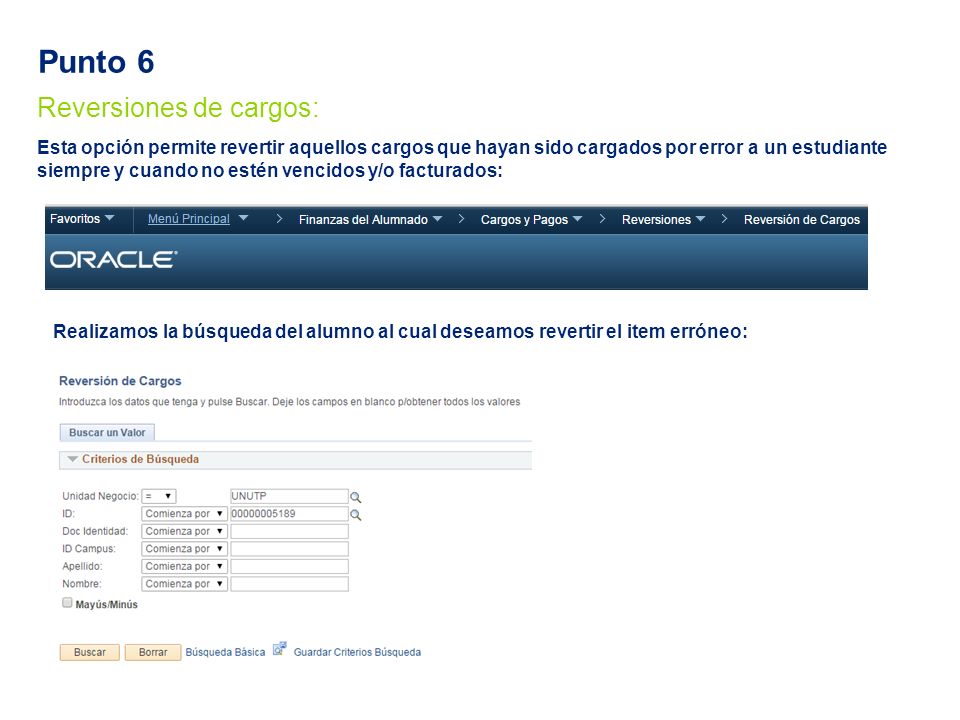Open Doc Identidad operator dropdown
The height and width of the screenshot is (720, 960).
(x=184, y=531)
